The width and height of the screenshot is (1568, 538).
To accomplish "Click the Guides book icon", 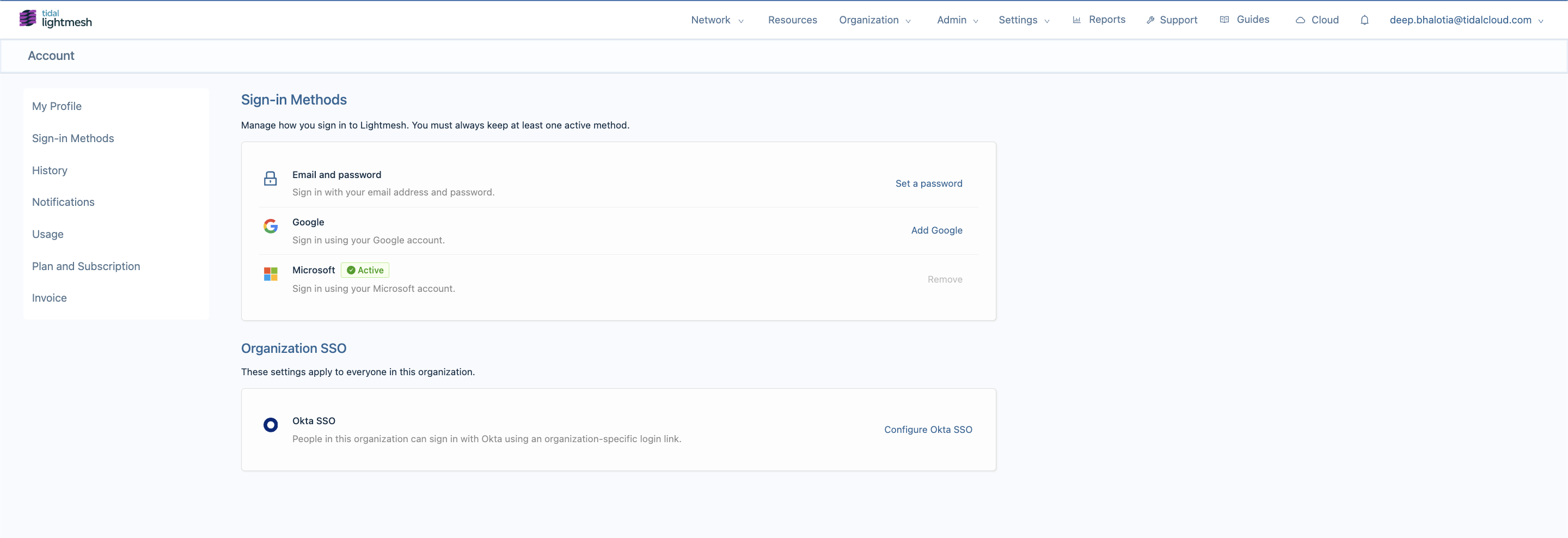I will coord(1224,20).
